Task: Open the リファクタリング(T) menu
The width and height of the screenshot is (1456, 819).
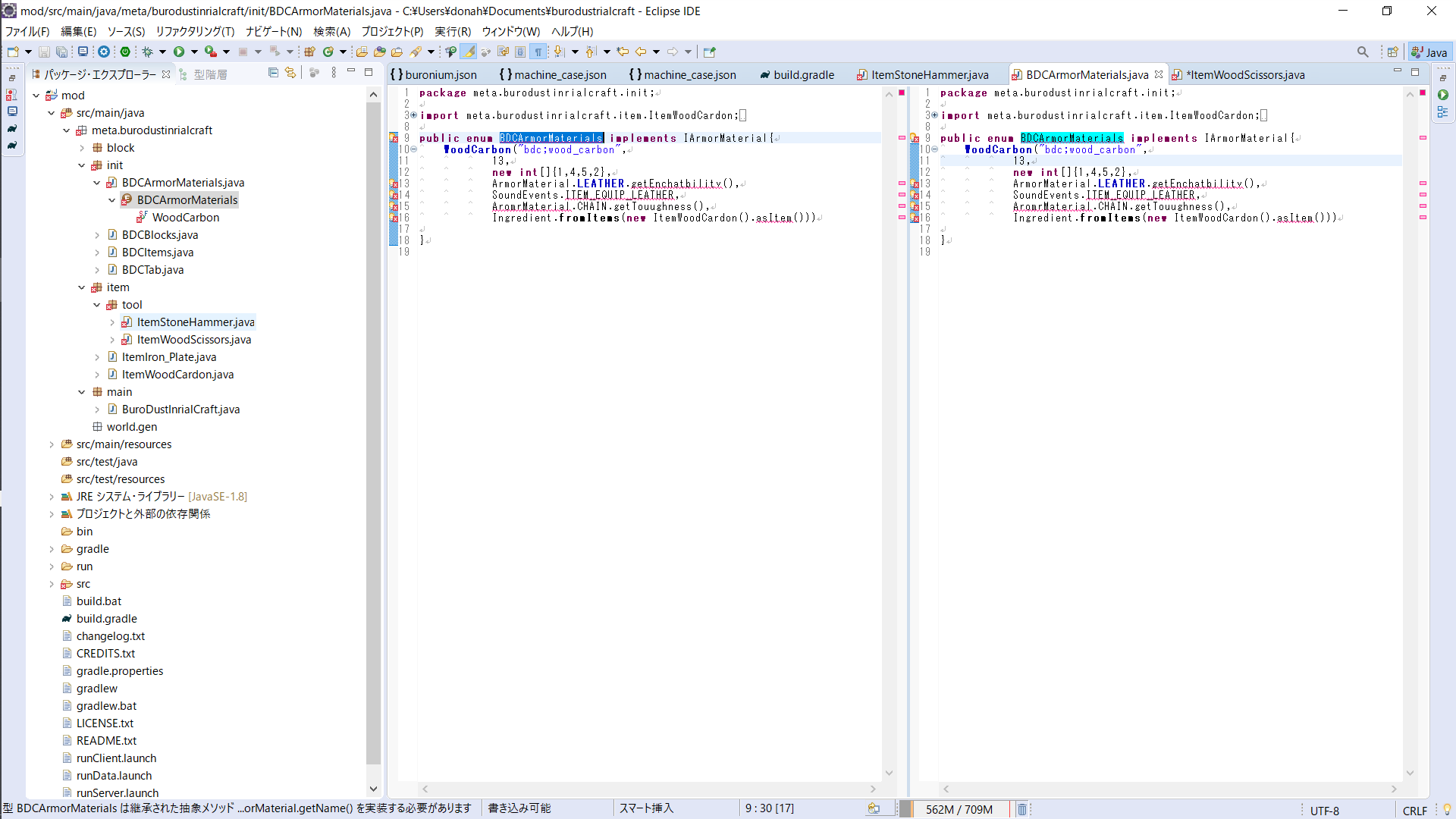Action: click(x=195, y=31)
